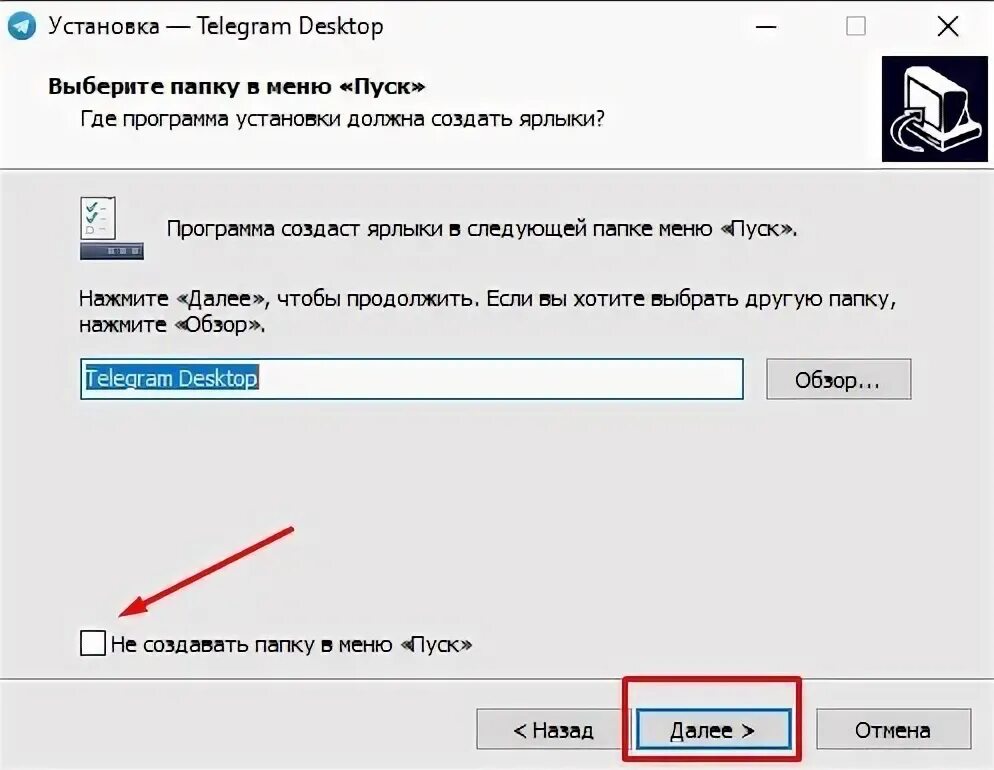The width and height of the screenshot is (994, 770).
Task: Click the checklist shortcuts icon
Action: click(x=112, y=228)
